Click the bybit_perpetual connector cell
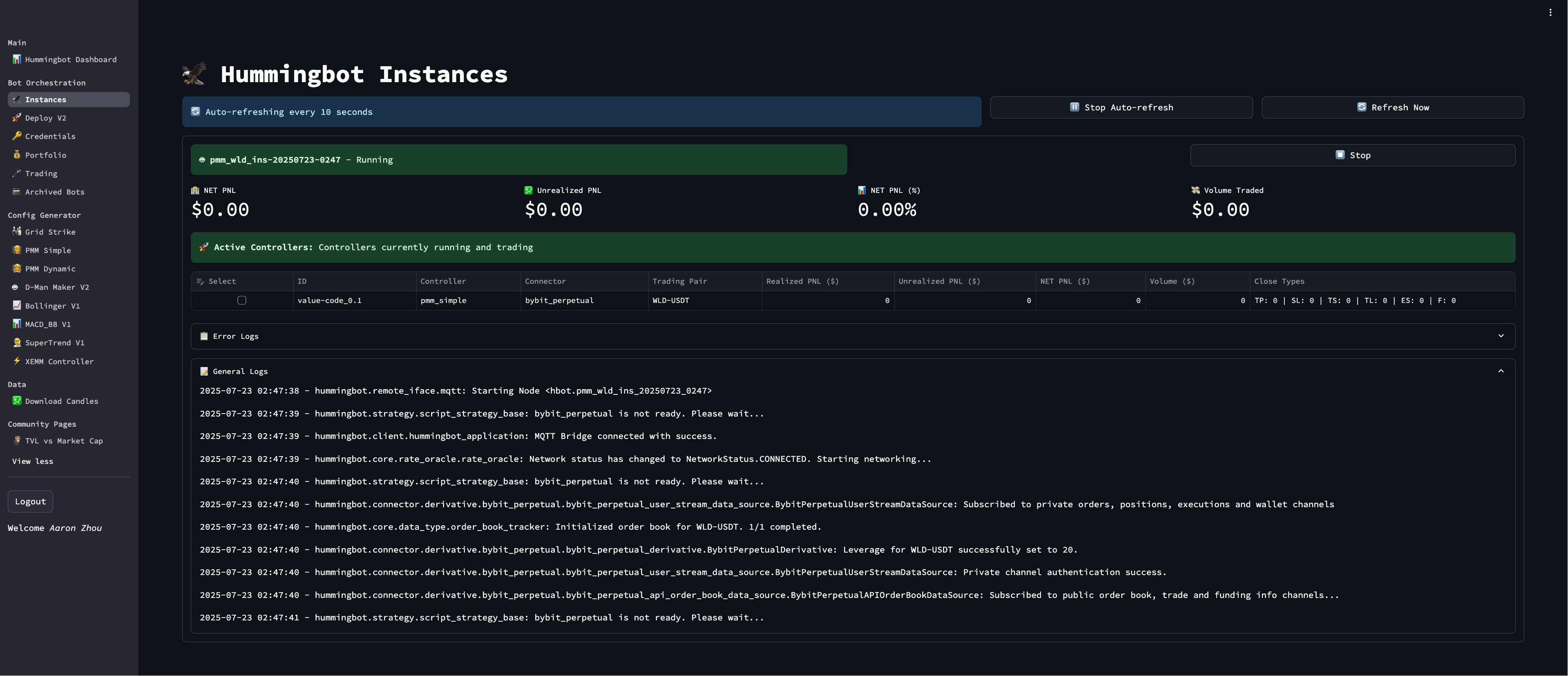The width and height of the screenshot is (1568, 676). pyautogui.click(x=584, y=300)
